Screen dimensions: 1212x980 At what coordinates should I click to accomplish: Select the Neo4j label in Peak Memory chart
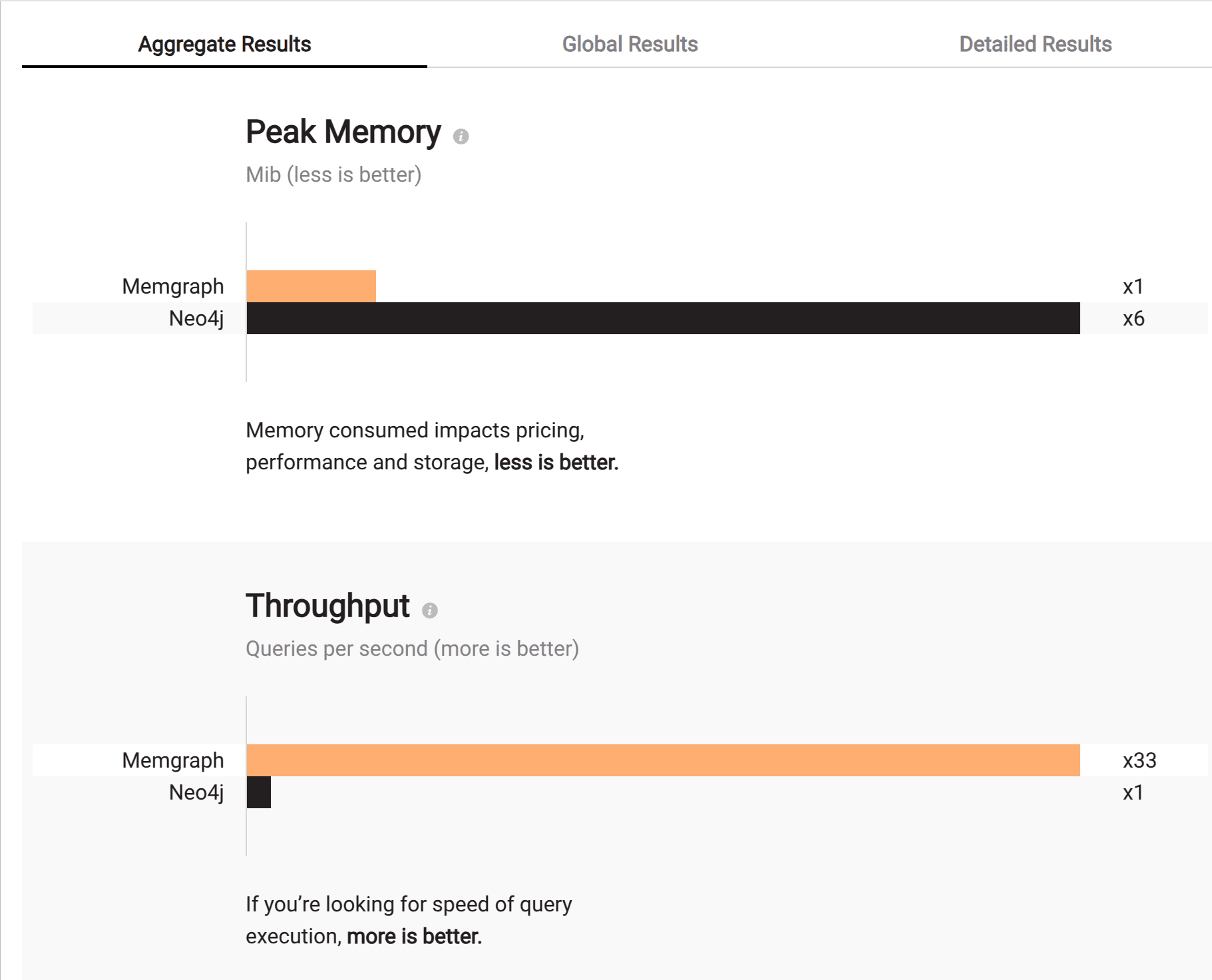[x=196, y=318]
